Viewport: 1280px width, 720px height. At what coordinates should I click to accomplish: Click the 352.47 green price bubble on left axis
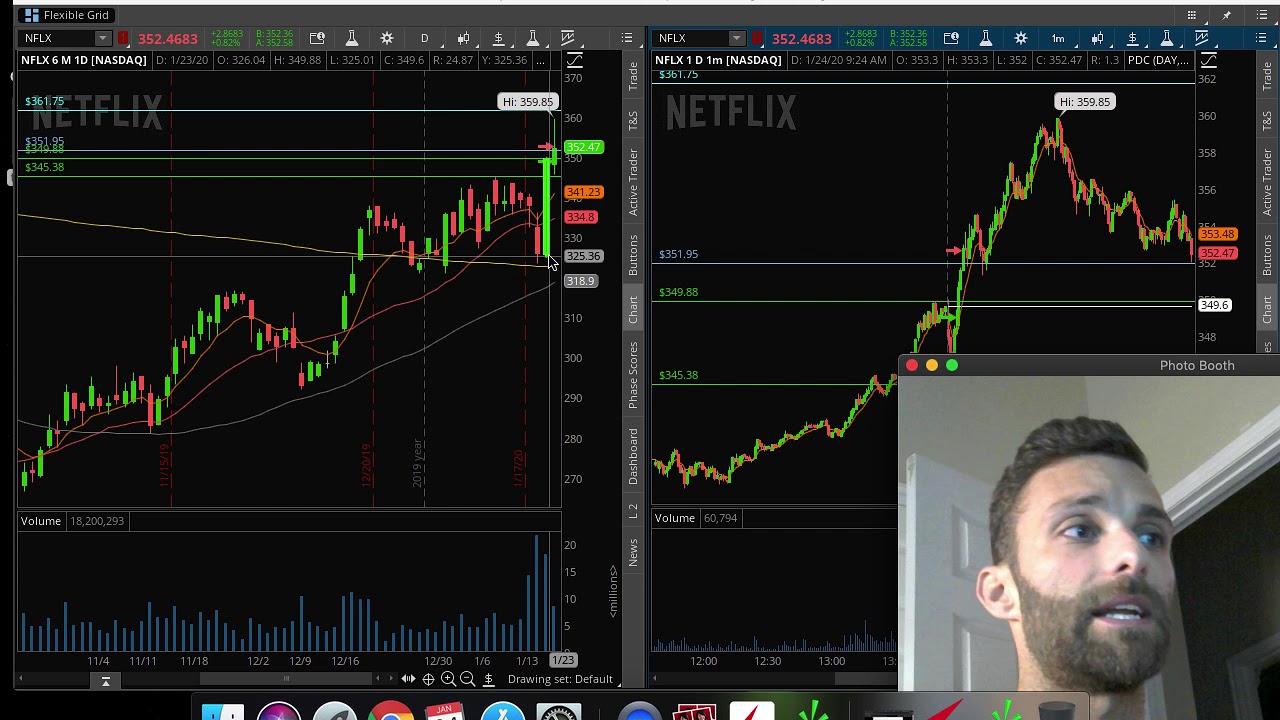(583, 147)
